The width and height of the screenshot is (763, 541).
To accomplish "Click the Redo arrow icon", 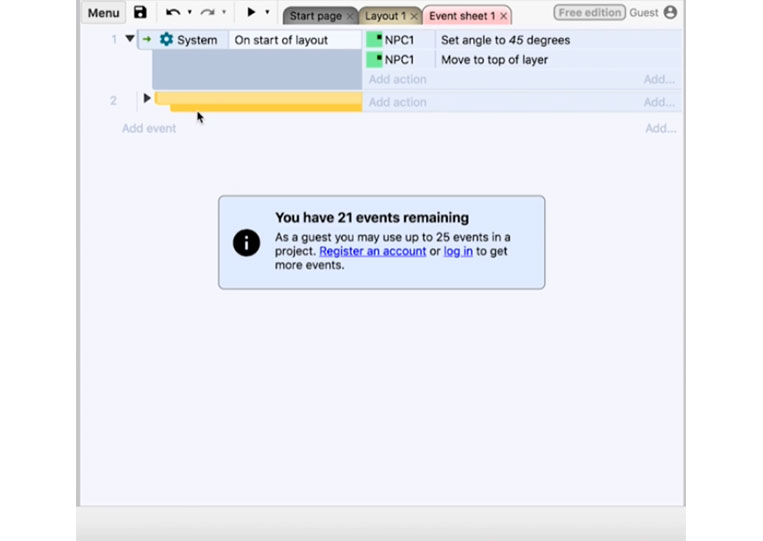I will 208,12.
